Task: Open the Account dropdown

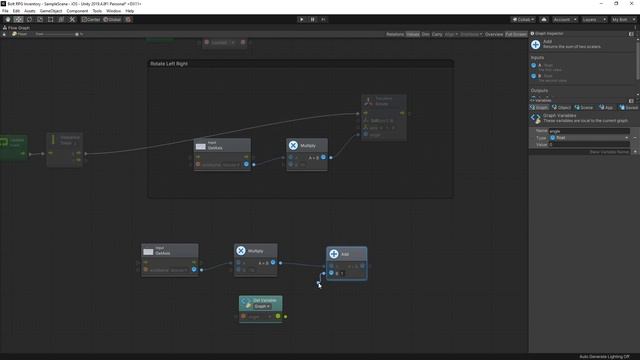Action: click(x=565, y=19)
